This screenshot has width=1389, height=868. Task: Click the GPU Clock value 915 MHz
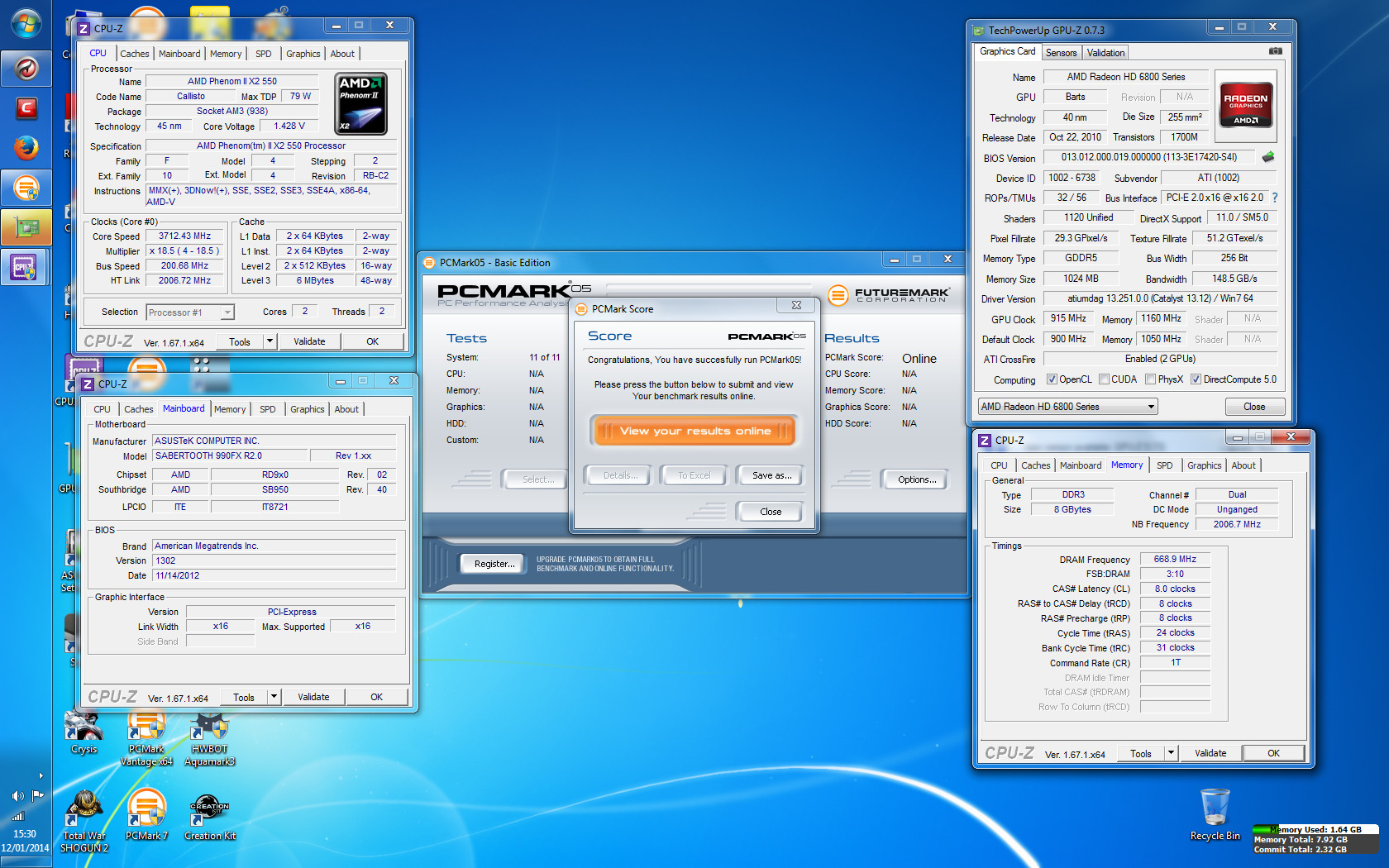click(1068, 318)
